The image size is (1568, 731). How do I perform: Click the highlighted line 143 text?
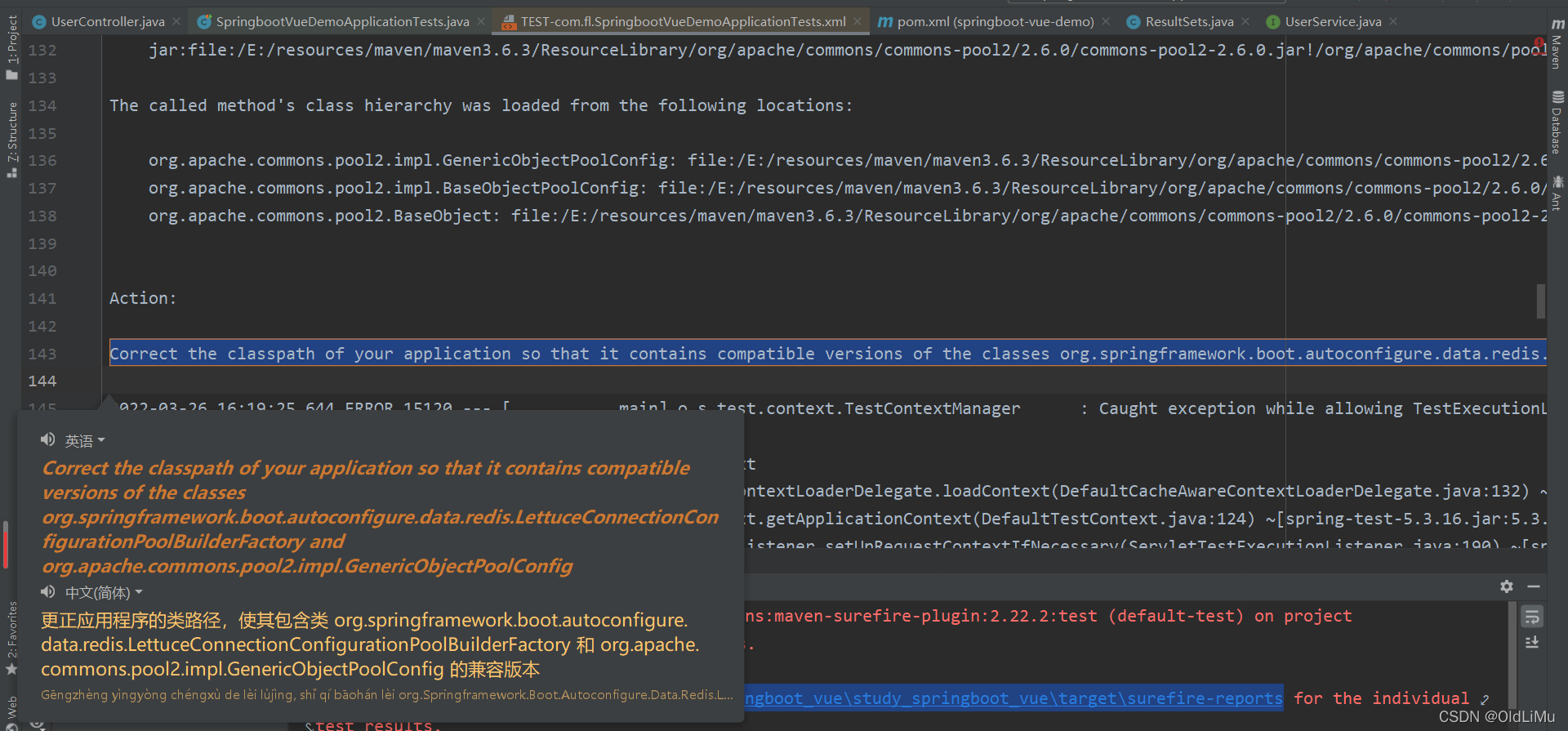(x=828, y=354)
